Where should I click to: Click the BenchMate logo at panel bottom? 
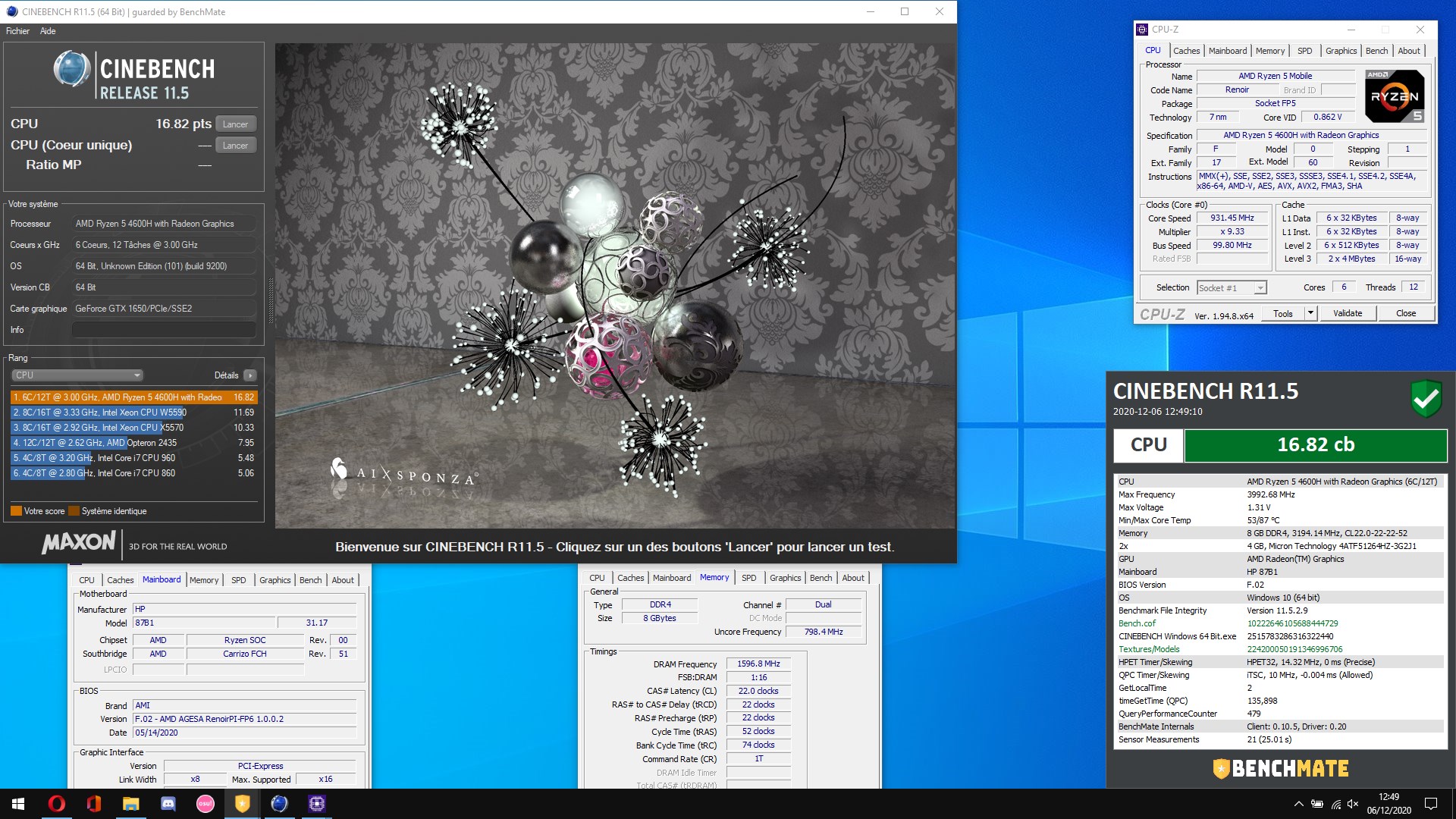tap(1281, 769)
